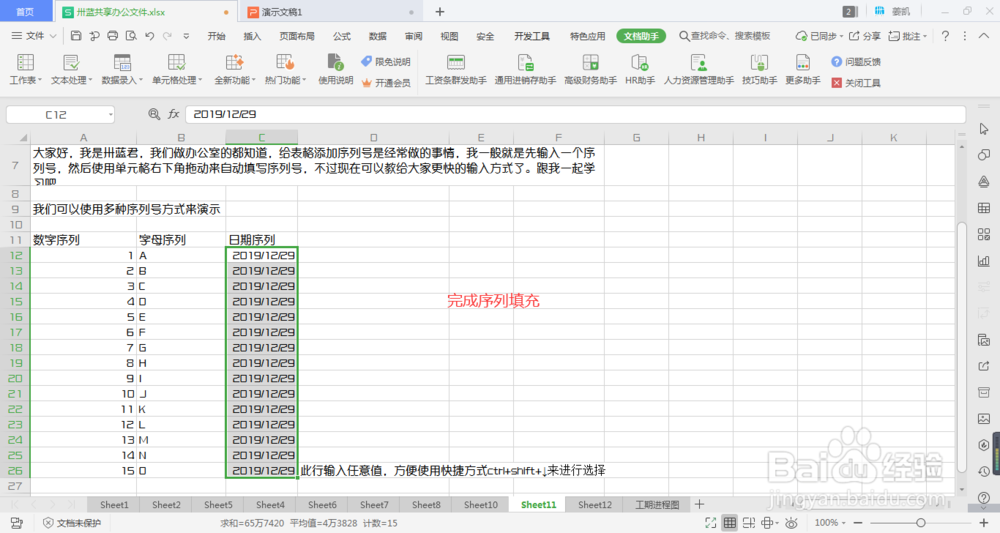The width and height of the screenshot is (1000, 533).
Task: Click the zoom in plus button
Action: point(983,523)
